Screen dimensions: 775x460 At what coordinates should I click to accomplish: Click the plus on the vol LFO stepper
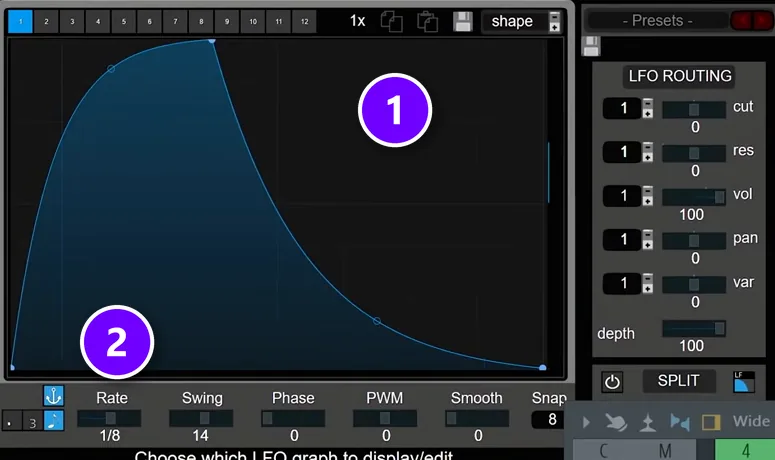647,201
